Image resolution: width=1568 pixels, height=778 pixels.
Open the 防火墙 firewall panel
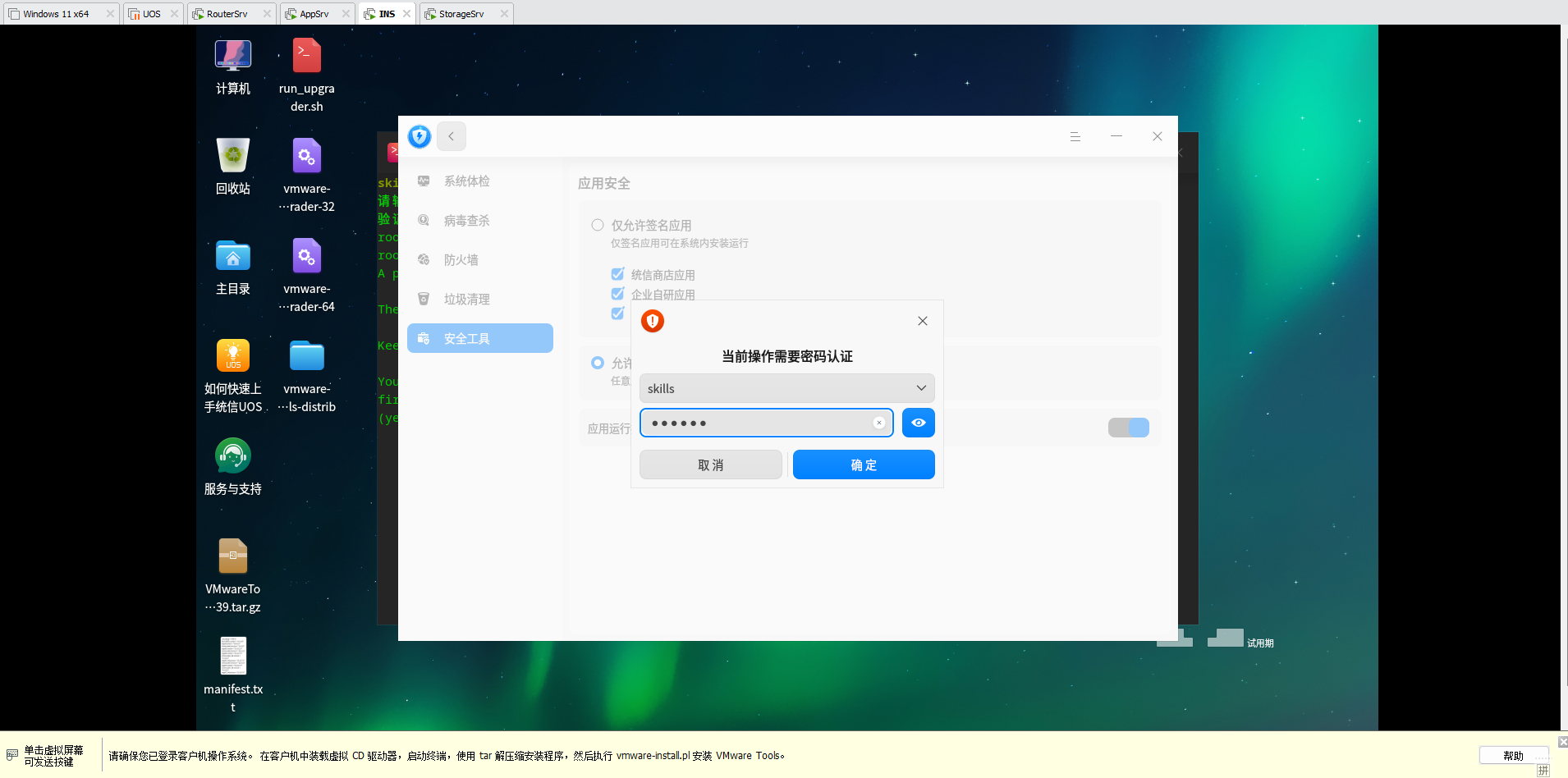(x=461, y=259)
